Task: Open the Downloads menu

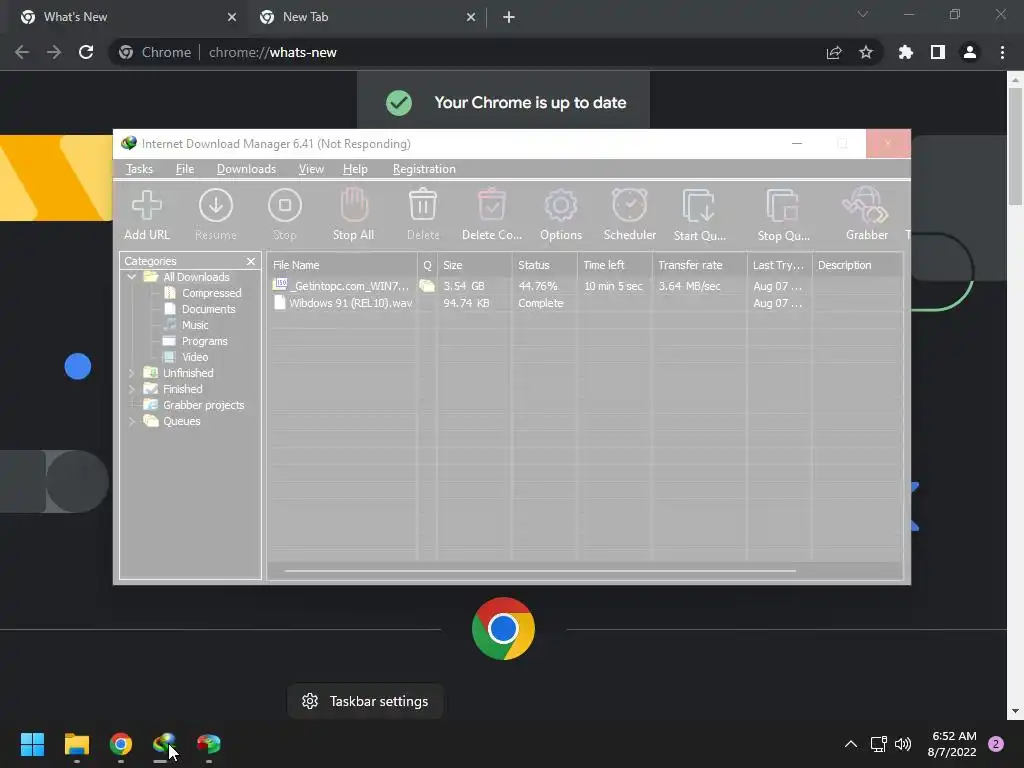Action: [x=246, y=169]
